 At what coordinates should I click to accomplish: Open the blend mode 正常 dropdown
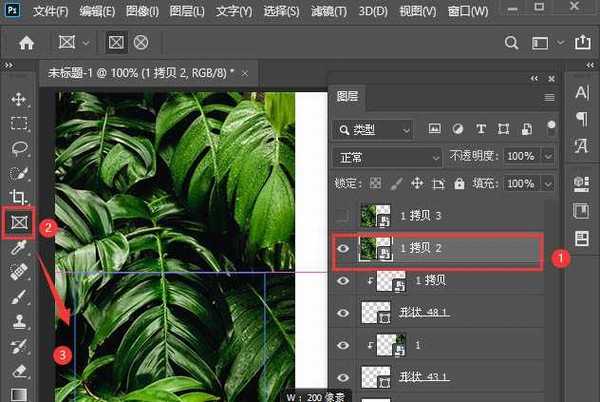click(x=388, y=157)
